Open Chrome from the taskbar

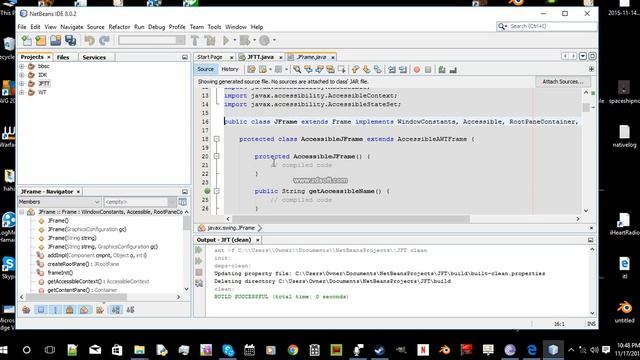[x=293, y=350]
